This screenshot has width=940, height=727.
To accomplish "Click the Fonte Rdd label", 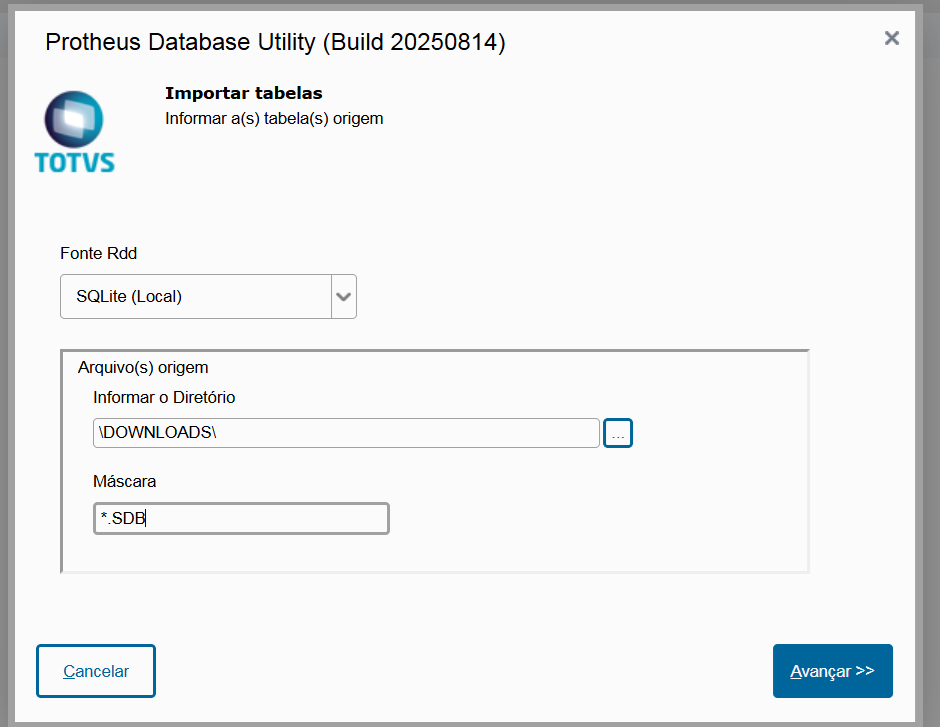I will click(x=98, y=253).
